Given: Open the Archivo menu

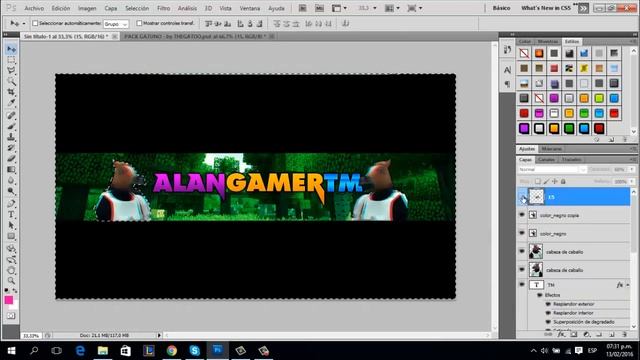Looking at the screenshot, I should [34, 8].
